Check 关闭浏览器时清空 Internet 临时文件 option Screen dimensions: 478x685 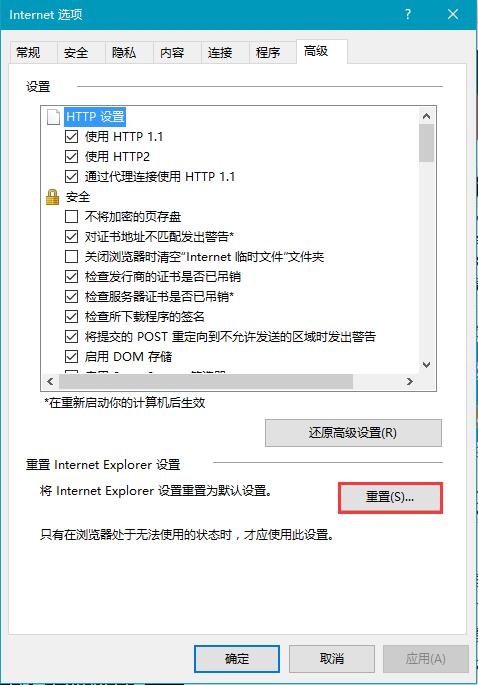[71, 256]
